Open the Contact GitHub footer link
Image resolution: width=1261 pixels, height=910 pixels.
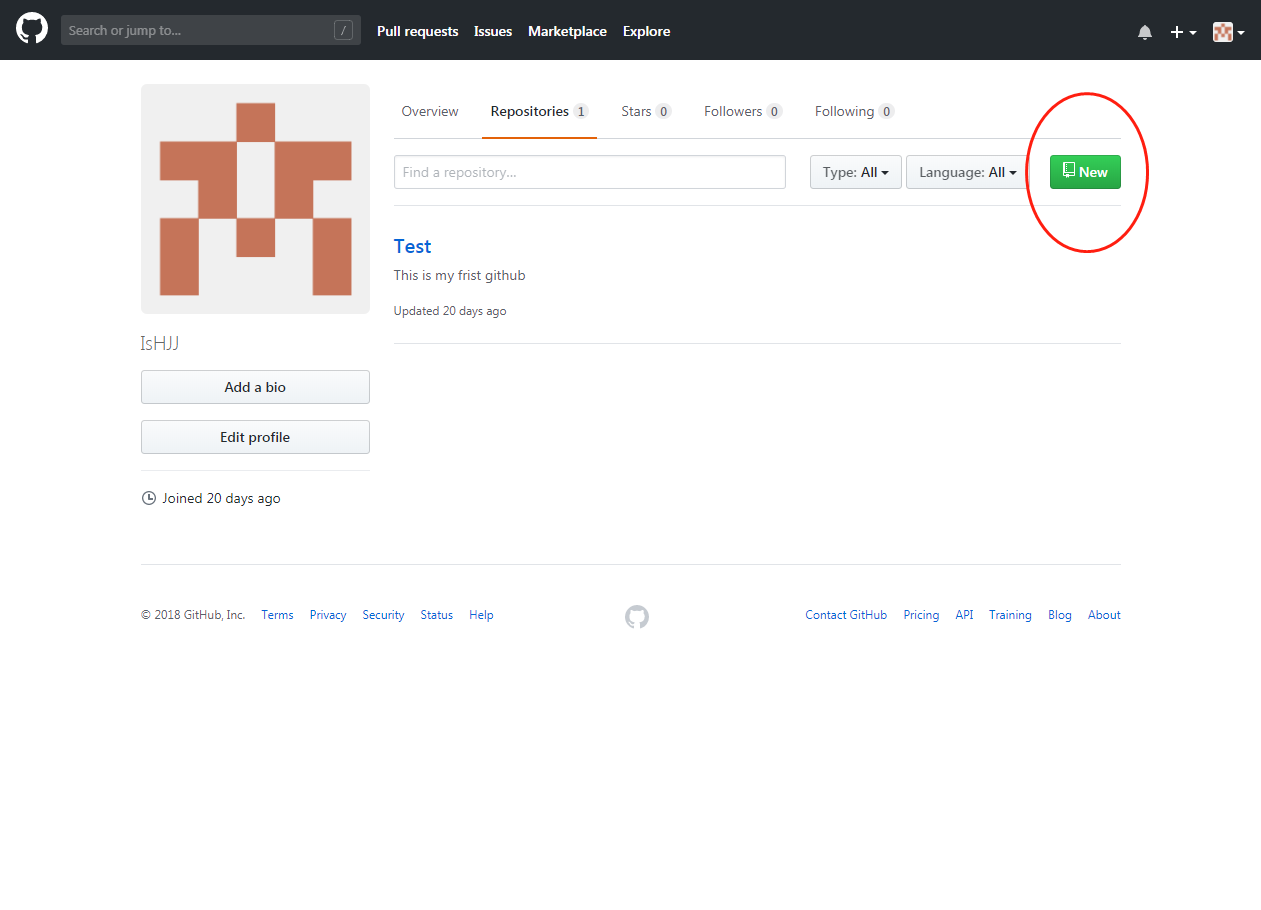[x=846, y=615]
